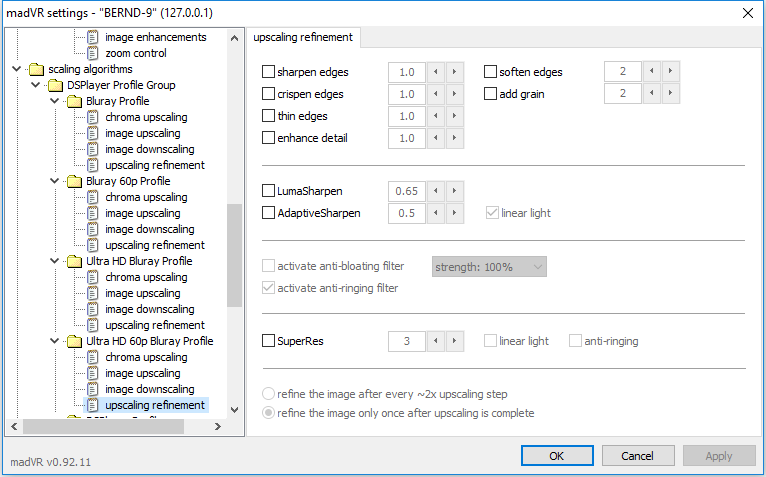Click image upscaling icon under Ultra HD 60p Bluray Profile
This screenshot has height=477, width=766.
92,373
